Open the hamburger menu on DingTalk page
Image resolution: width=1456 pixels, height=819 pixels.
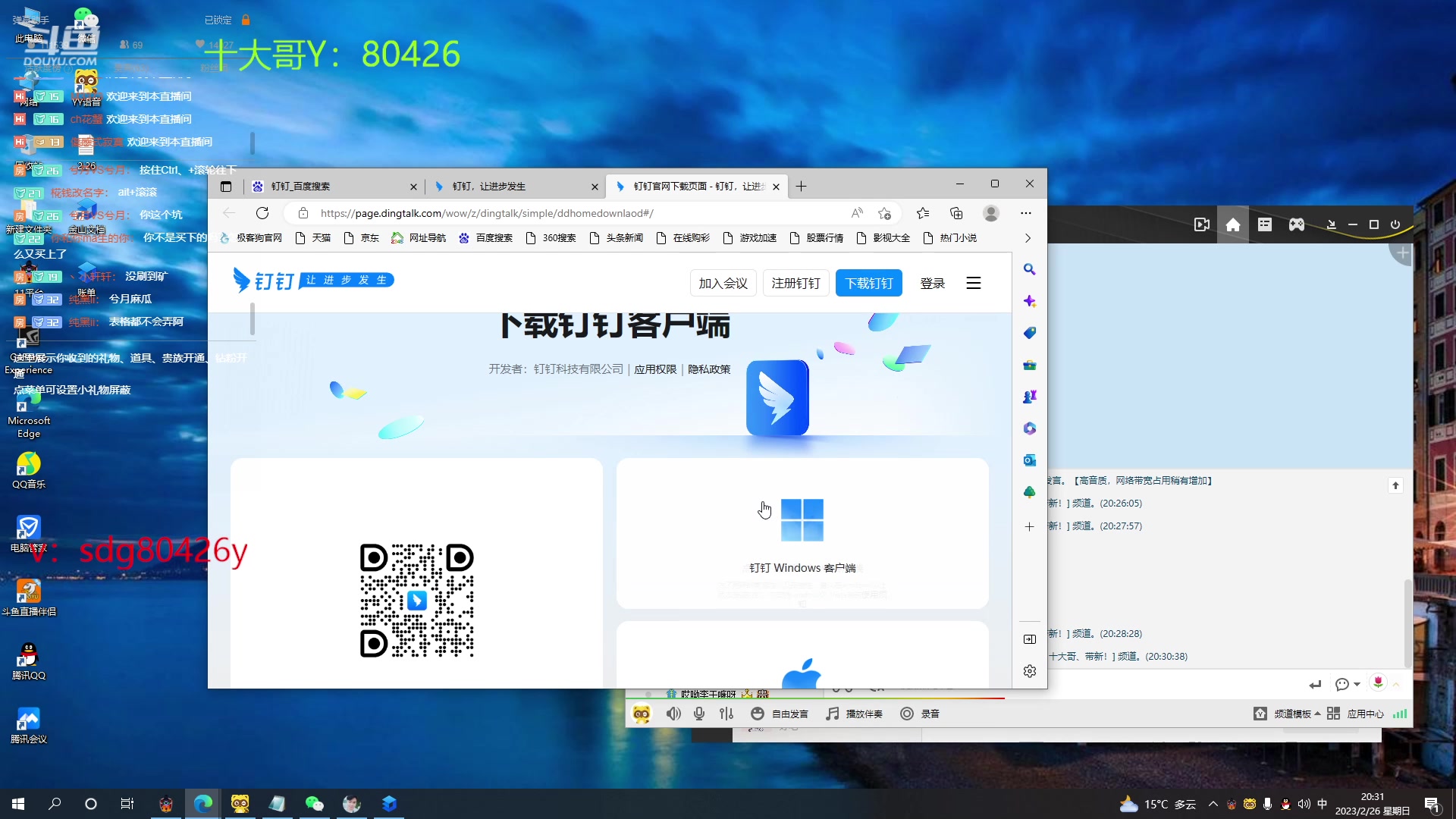click(x=974, y=283)
